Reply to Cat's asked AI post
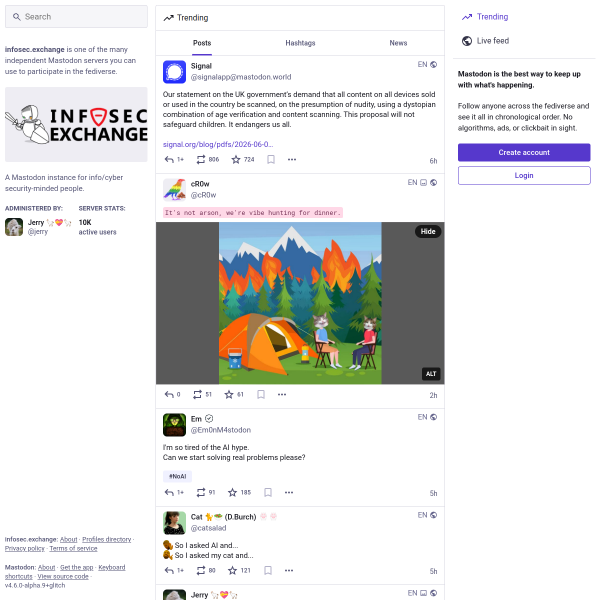Screen dimensions: 600x600 click(x=169, y=571)
